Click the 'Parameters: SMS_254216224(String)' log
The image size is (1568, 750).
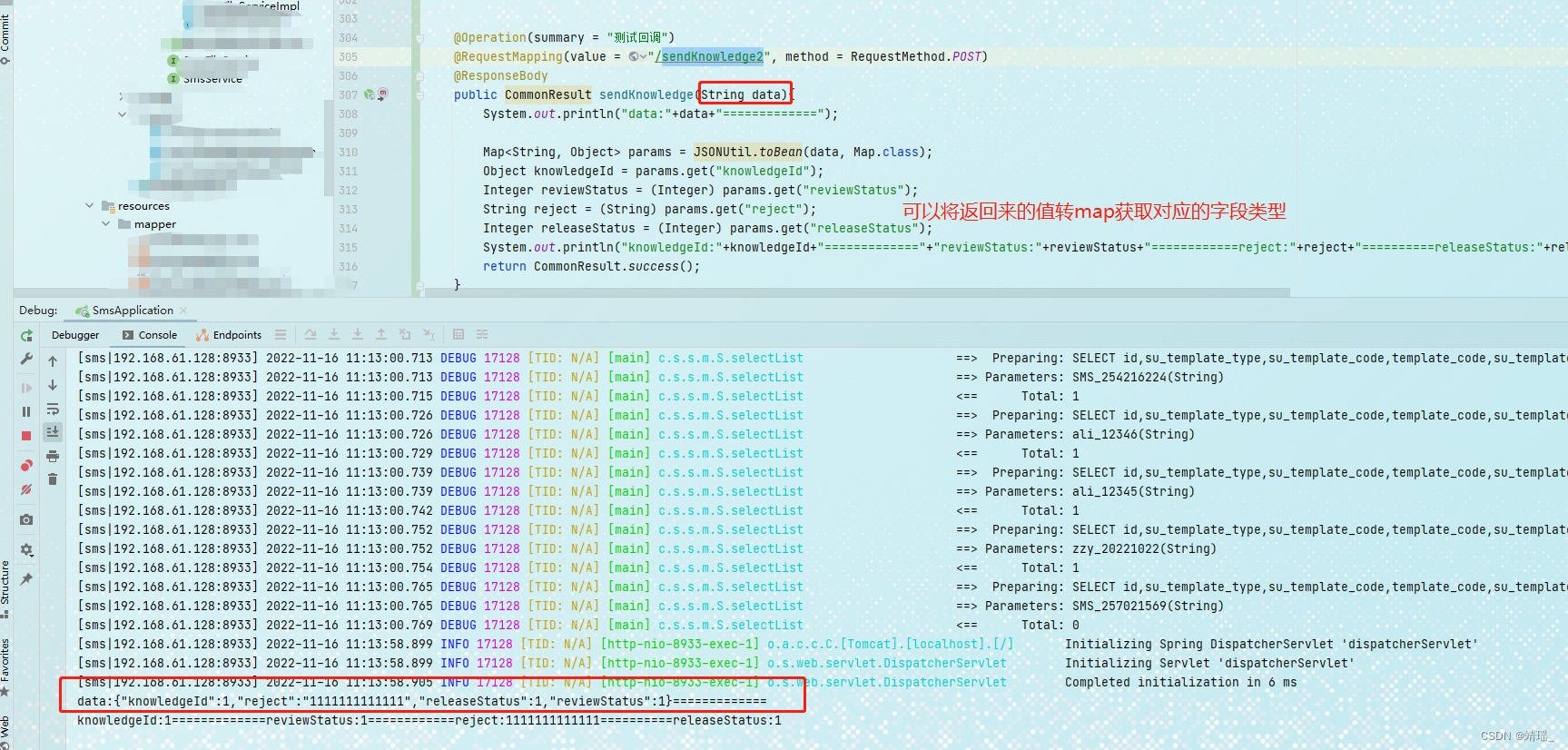coord(1104,378)
